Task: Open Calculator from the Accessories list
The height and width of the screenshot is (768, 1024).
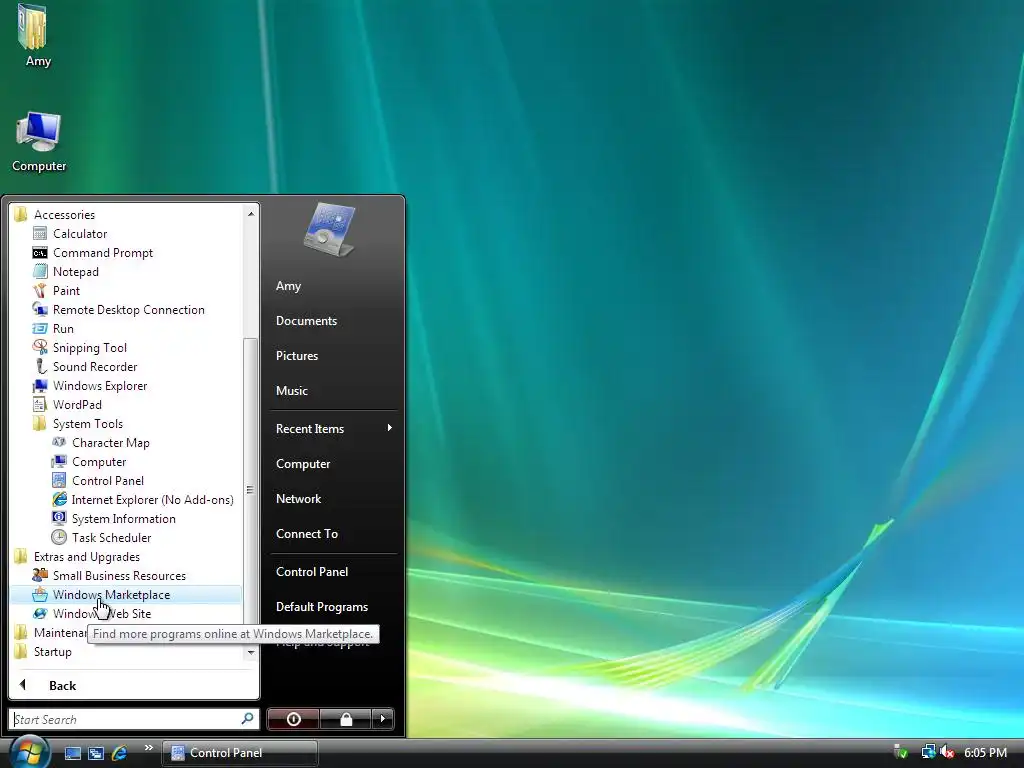Action: [x=80, y=234]
